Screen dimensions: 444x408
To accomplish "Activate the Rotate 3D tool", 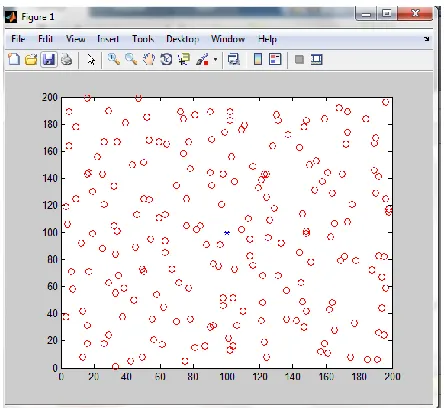I will coord(166,60).
